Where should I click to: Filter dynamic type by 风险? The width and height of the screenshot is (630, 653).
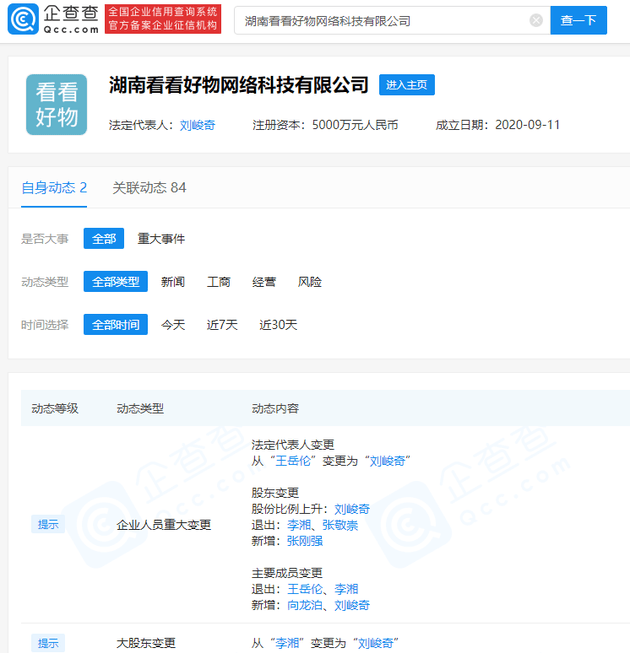click(x=310, y=282)
